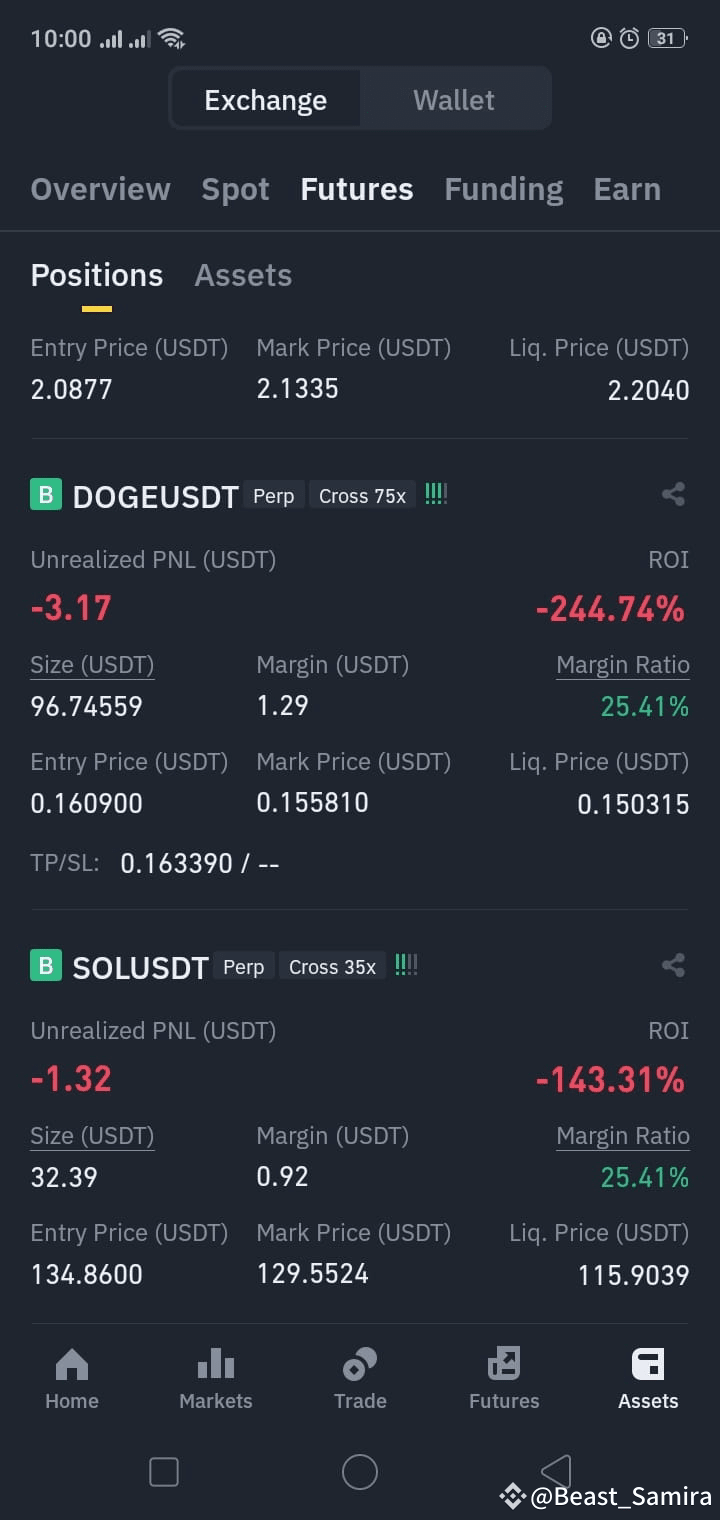Viewport: 720px width, 1520px height.
Task: Open the Trade icon in bottom bar
Action: coord(360,1364)
